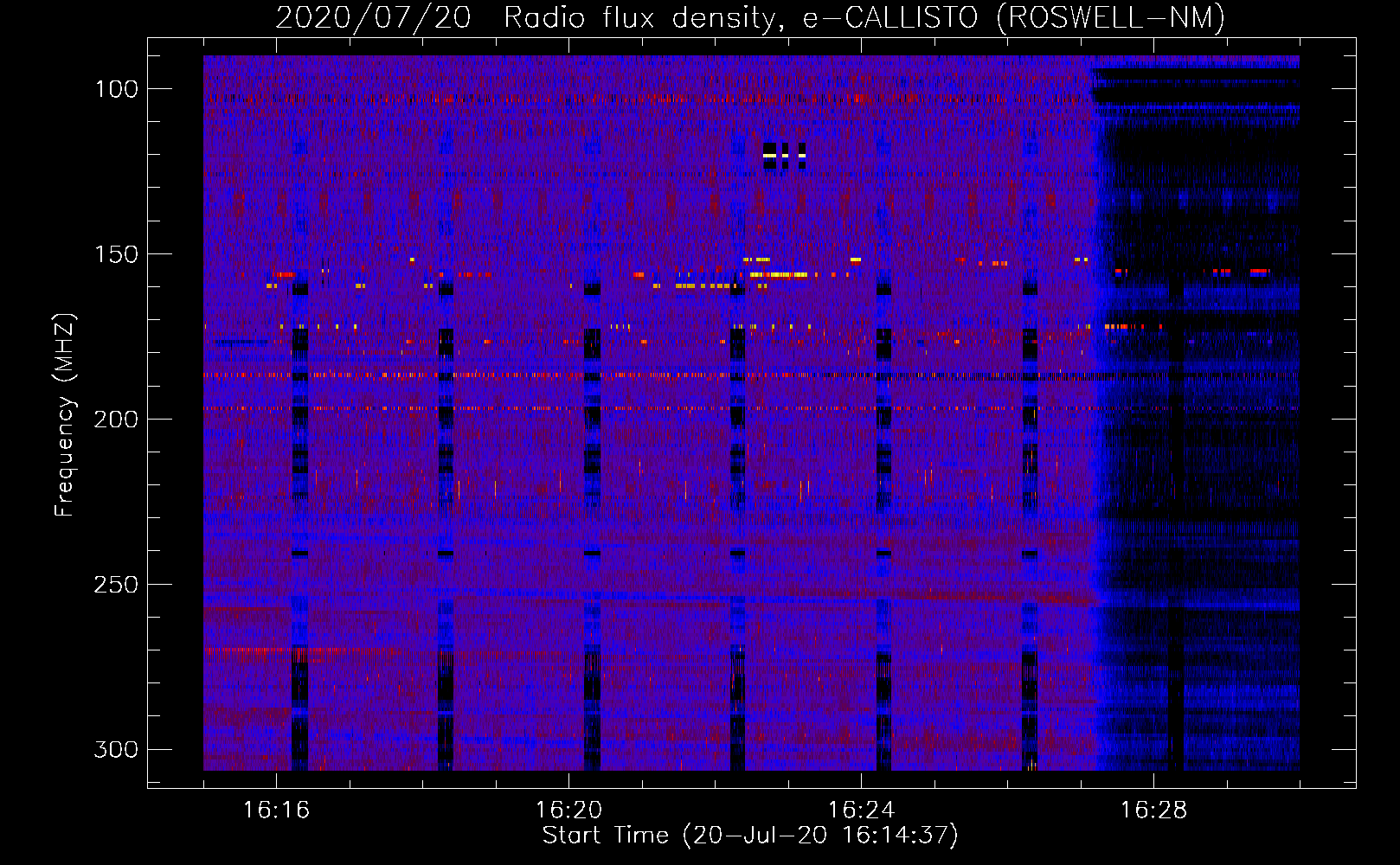Click the 16:24 time tick label
Image resolution: width=1400 pixels, height=865 pixels.
click(861, 810)
